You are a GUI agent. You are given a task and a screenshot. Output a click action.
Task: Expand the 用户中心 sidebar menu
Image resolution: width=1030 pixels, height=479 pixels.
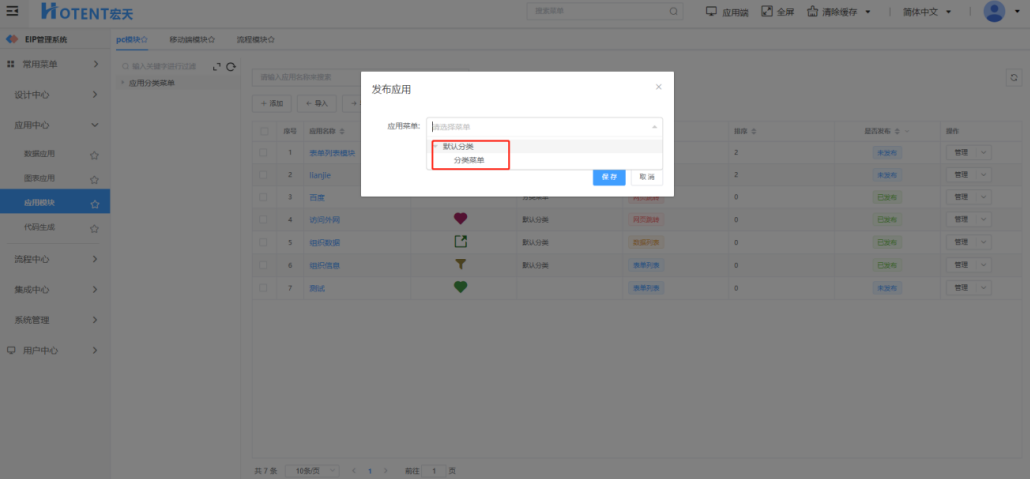[x=55, y=350]
